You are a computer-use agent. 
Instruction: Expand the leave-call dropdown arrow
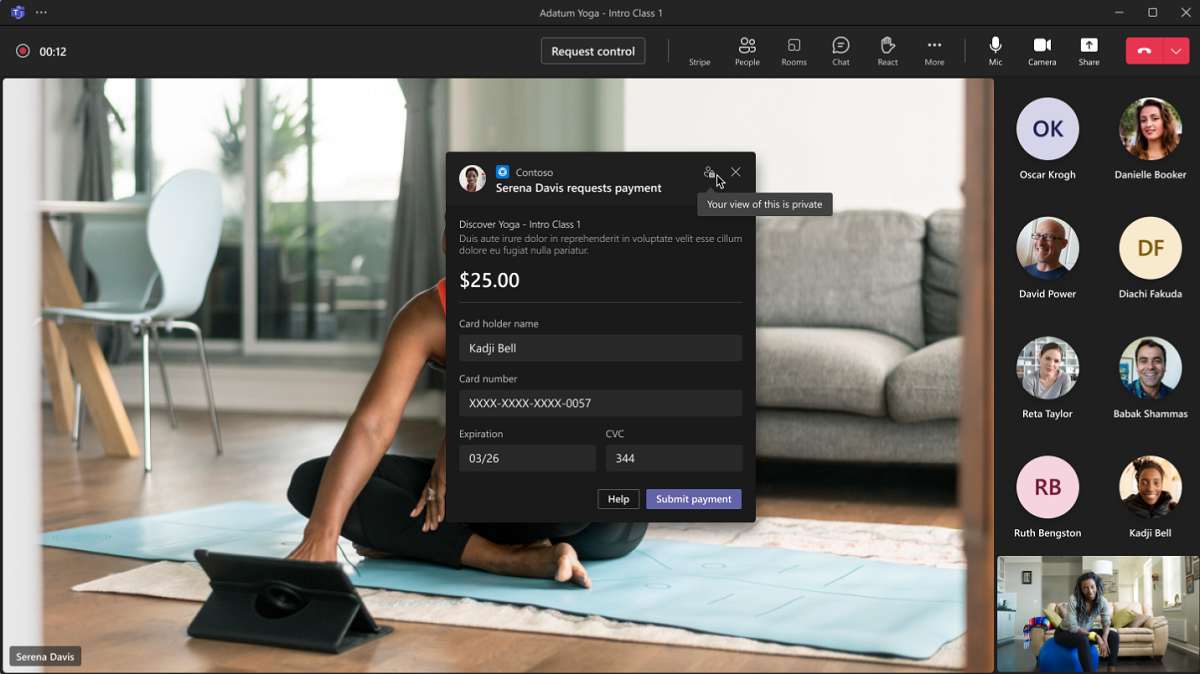coord(1176,51)
